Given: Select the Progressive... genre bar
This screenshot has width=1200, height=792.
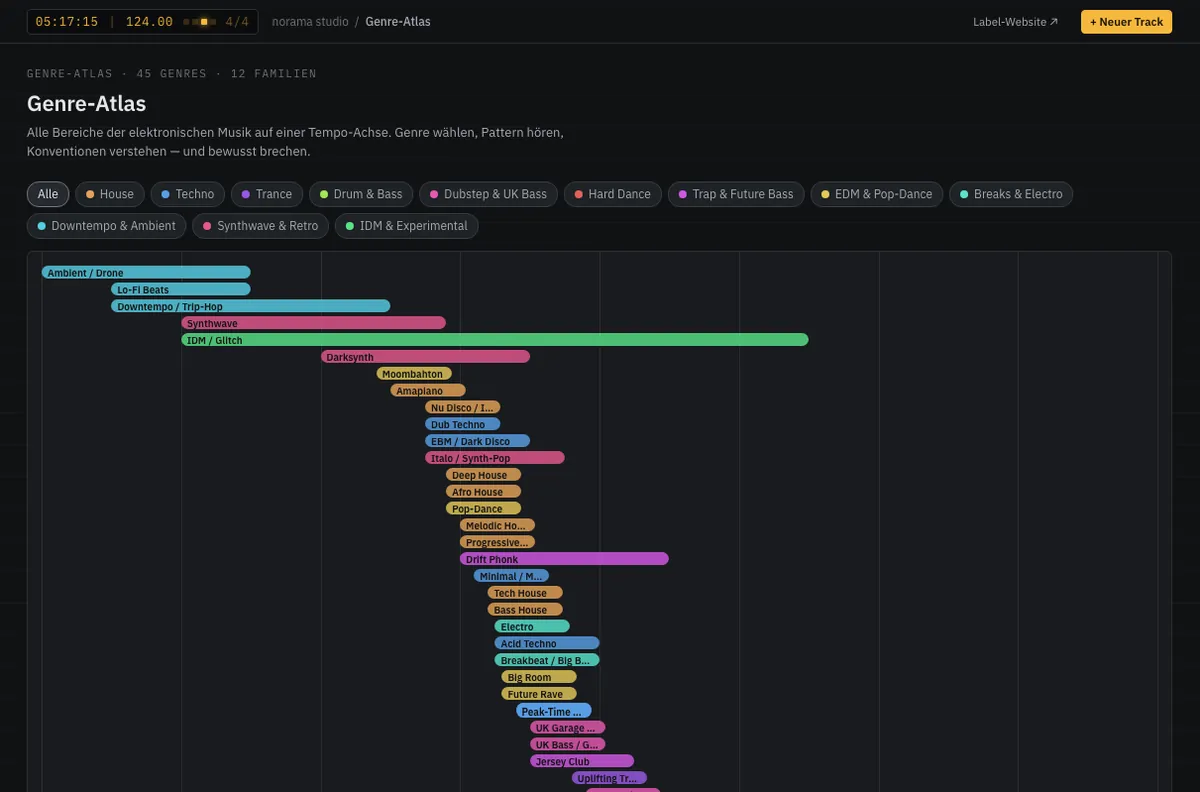Looking at the screenshot, I should click(x=498, y=543).
